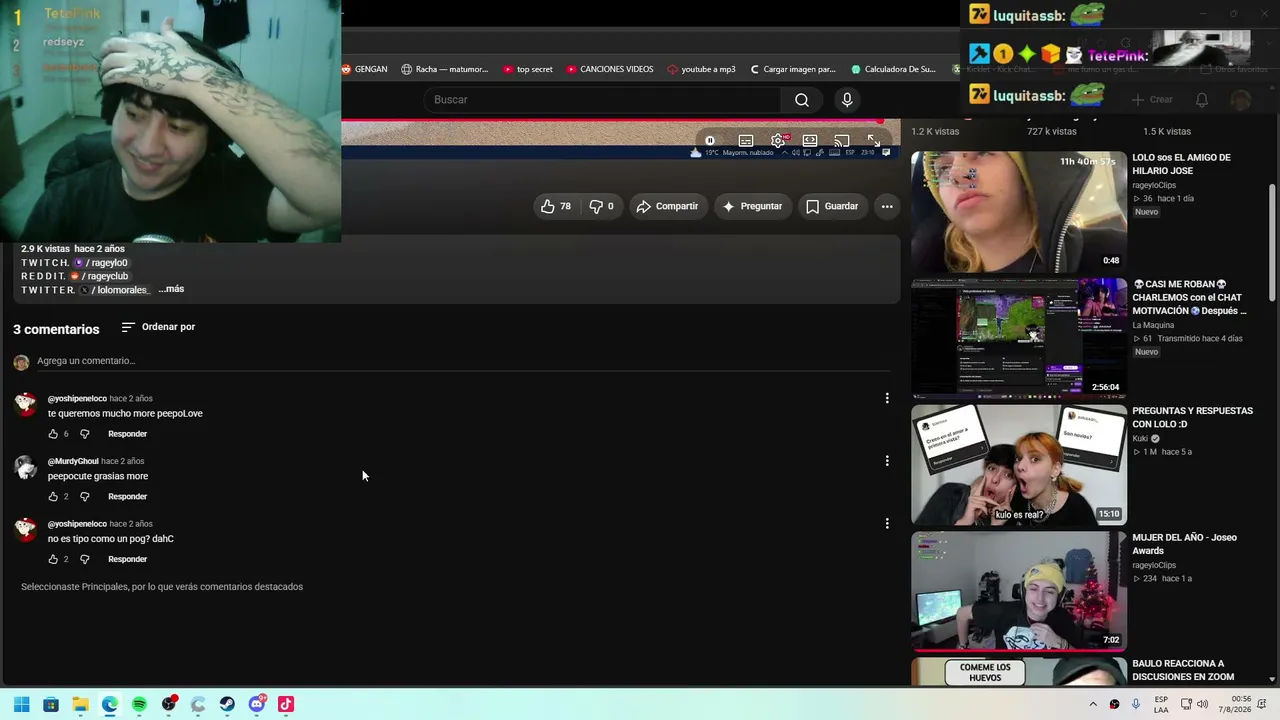Open the 'Racha — matumor...' bookmark
The height and width of the screenshot is (720, 1280).
coord(445,69)
